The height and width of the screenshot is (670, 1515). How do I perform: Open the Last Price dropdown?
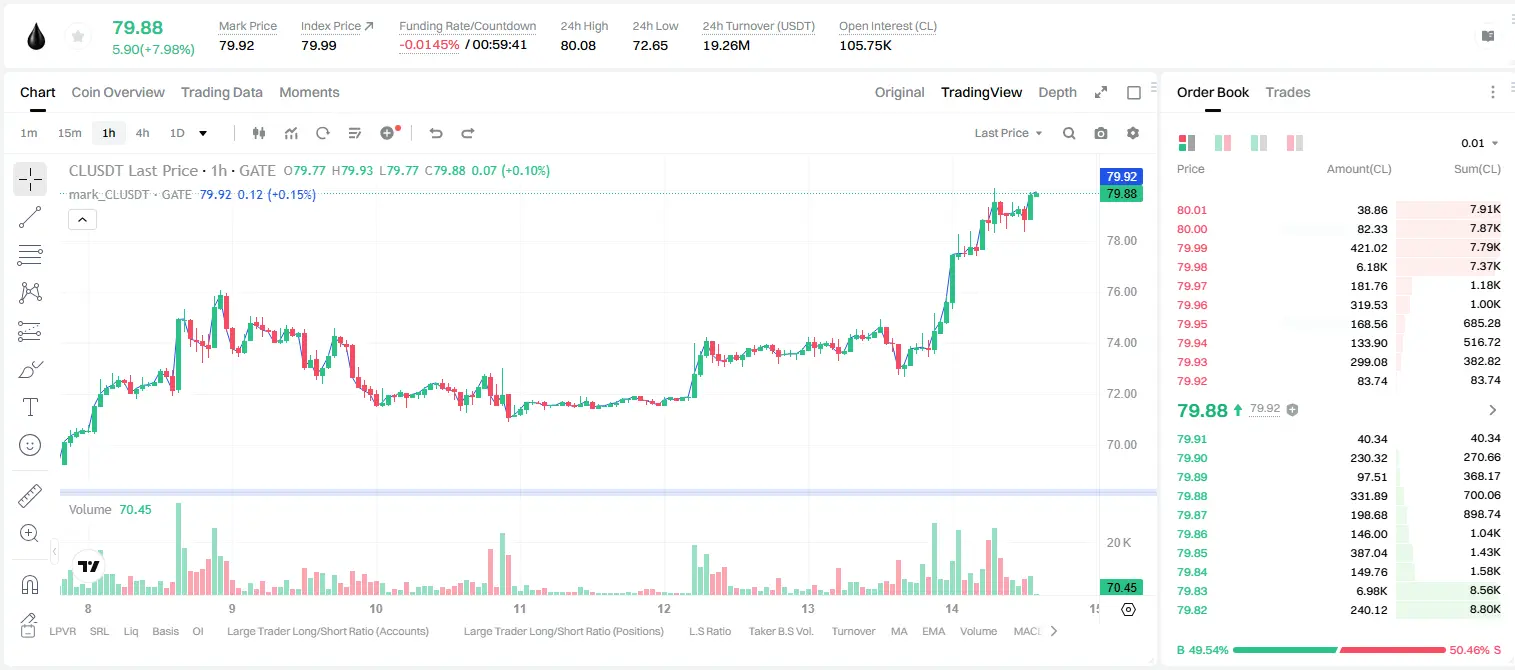tap(1008, 133)
